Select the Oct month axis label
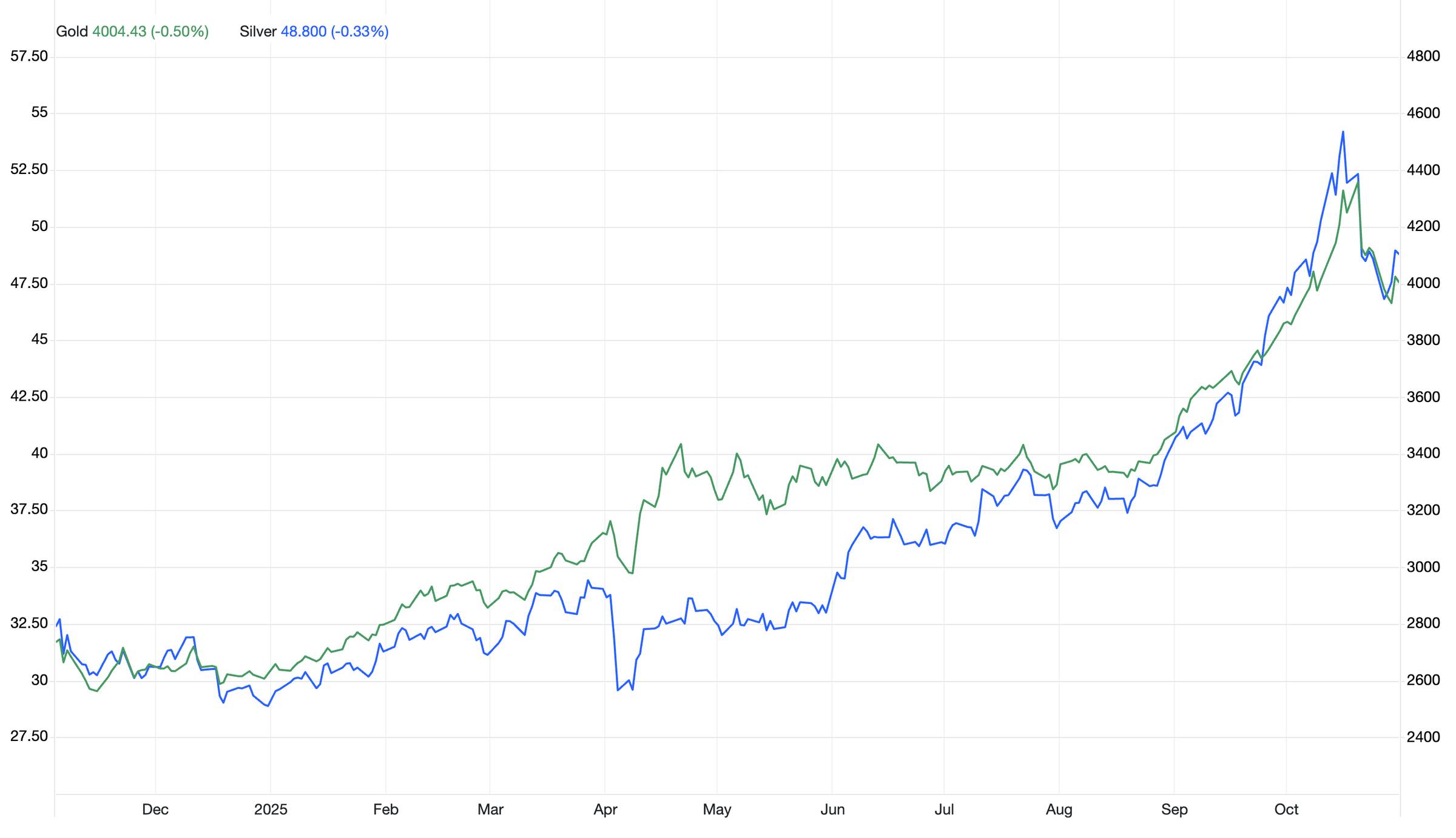This screenshot has width=1456, height=838. point(1286,810)
